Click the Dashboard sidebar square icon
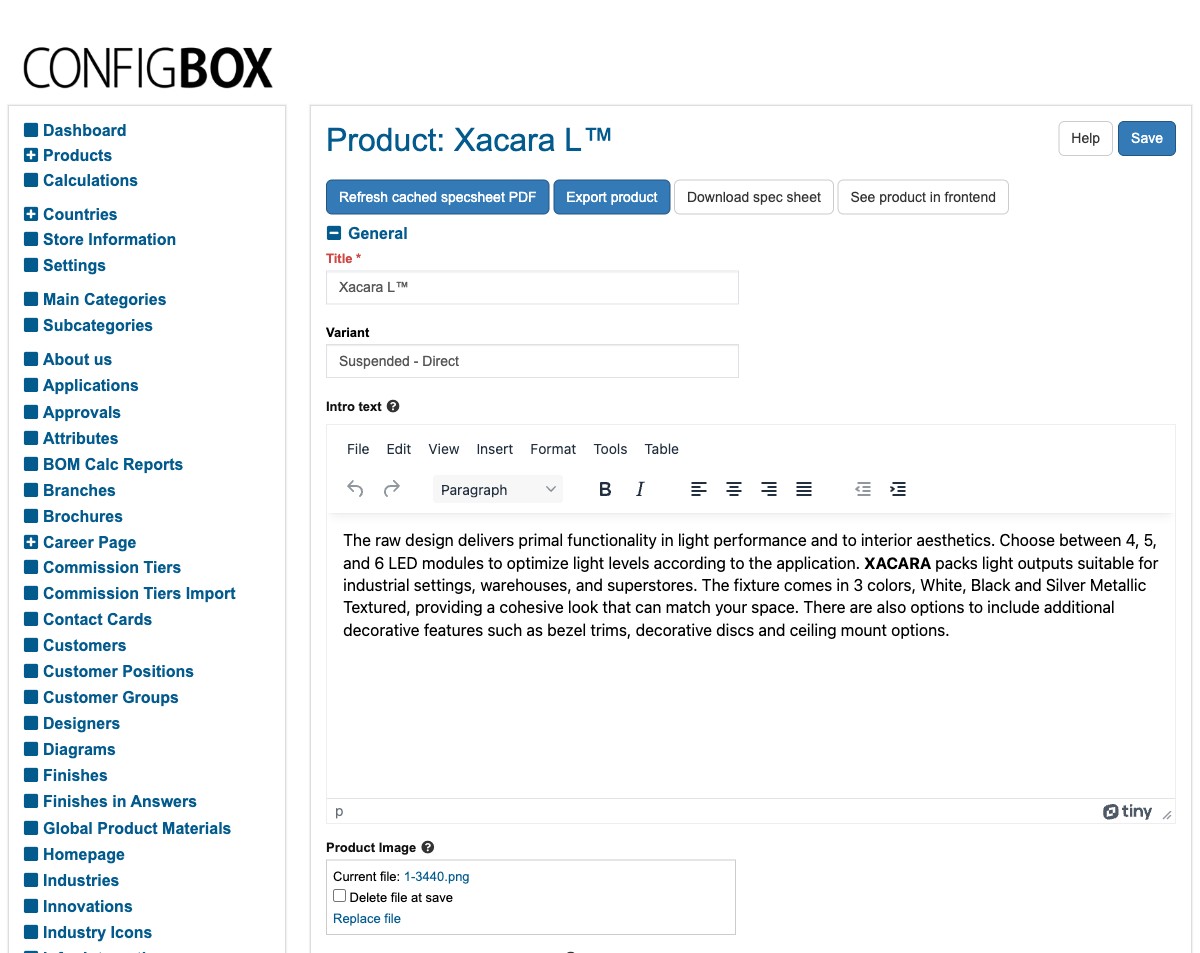 31,130
